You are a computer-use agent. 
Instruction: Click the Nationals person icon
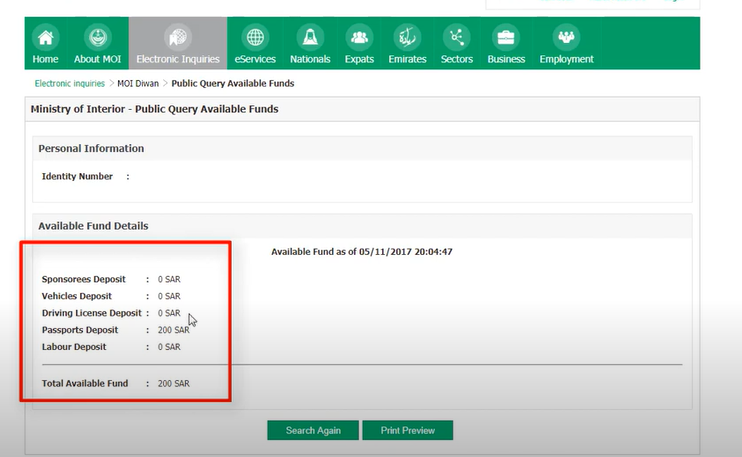pos(310,37)
